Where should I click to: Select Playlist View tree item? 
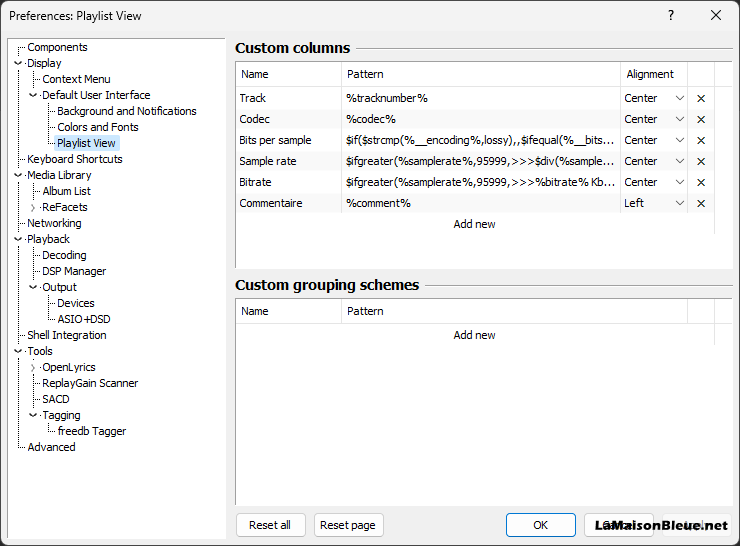86,143
